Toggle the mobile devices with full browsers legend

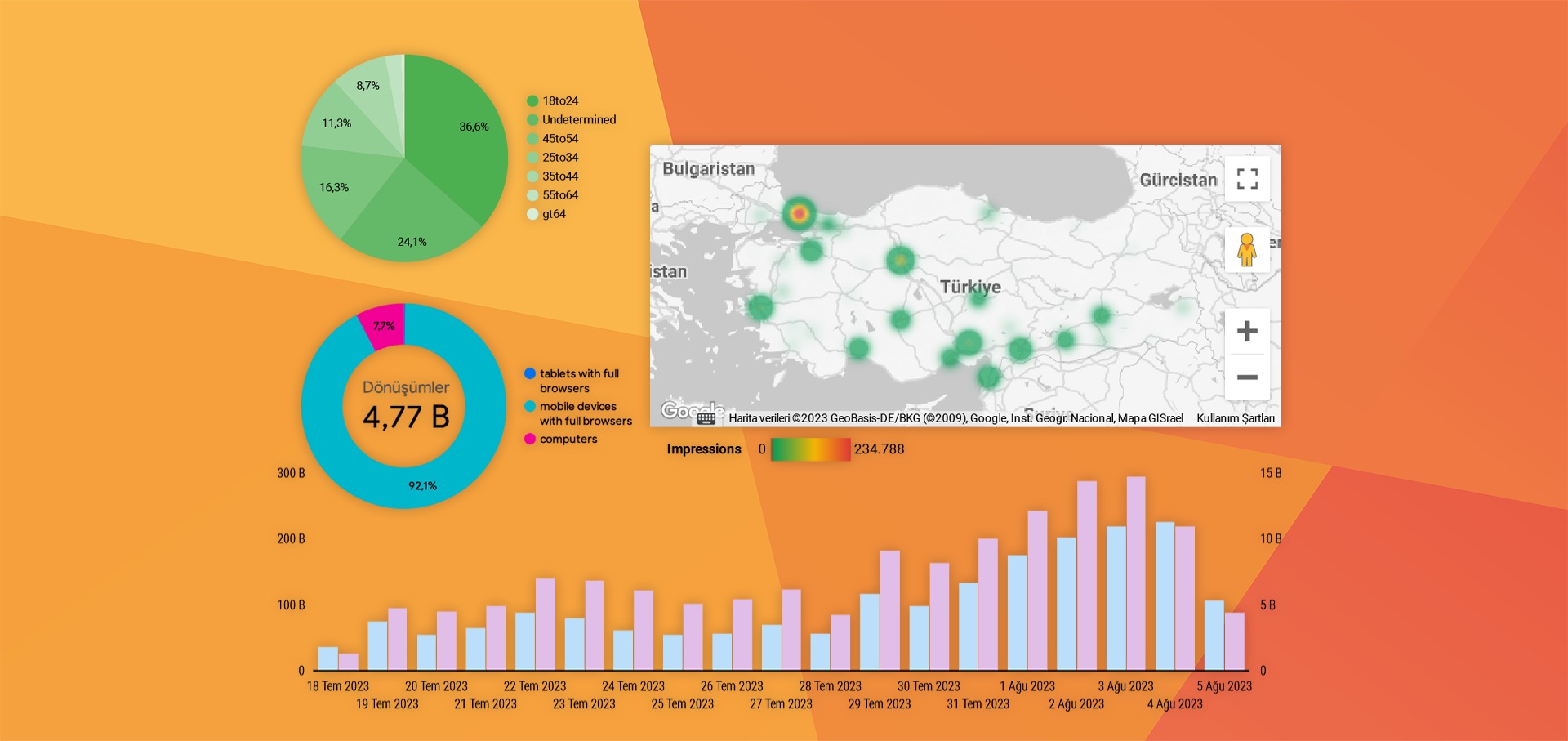[578, 413]
